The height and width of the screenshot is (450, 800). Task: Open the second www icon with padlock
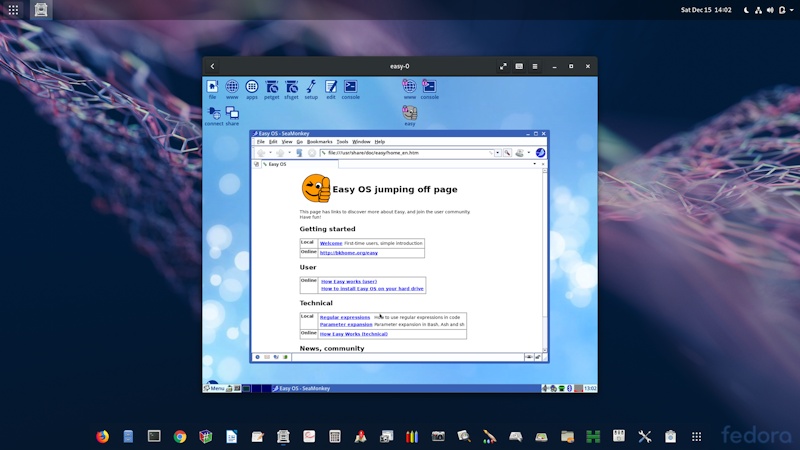pos(410,89)
